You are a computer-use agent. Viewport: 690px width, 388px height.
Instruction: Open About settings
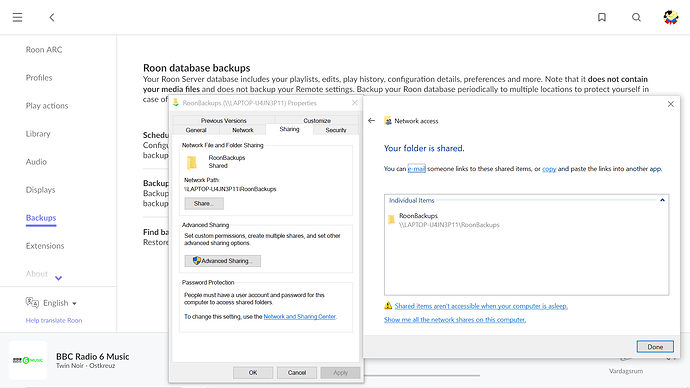[x=37, y=274]
